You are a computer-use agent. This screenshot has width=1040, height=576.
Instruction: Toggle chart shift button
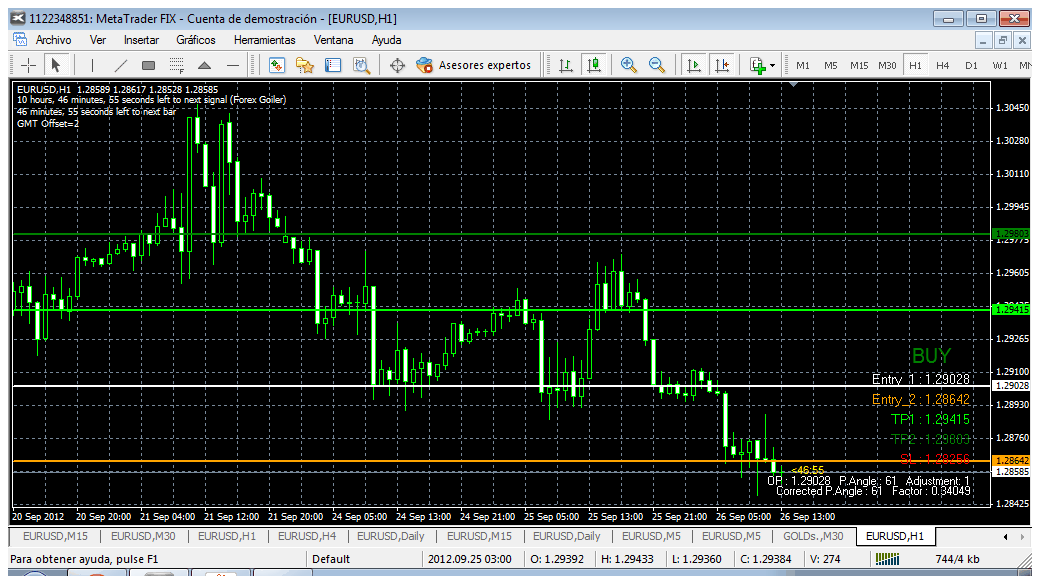[x=722, y=65]
